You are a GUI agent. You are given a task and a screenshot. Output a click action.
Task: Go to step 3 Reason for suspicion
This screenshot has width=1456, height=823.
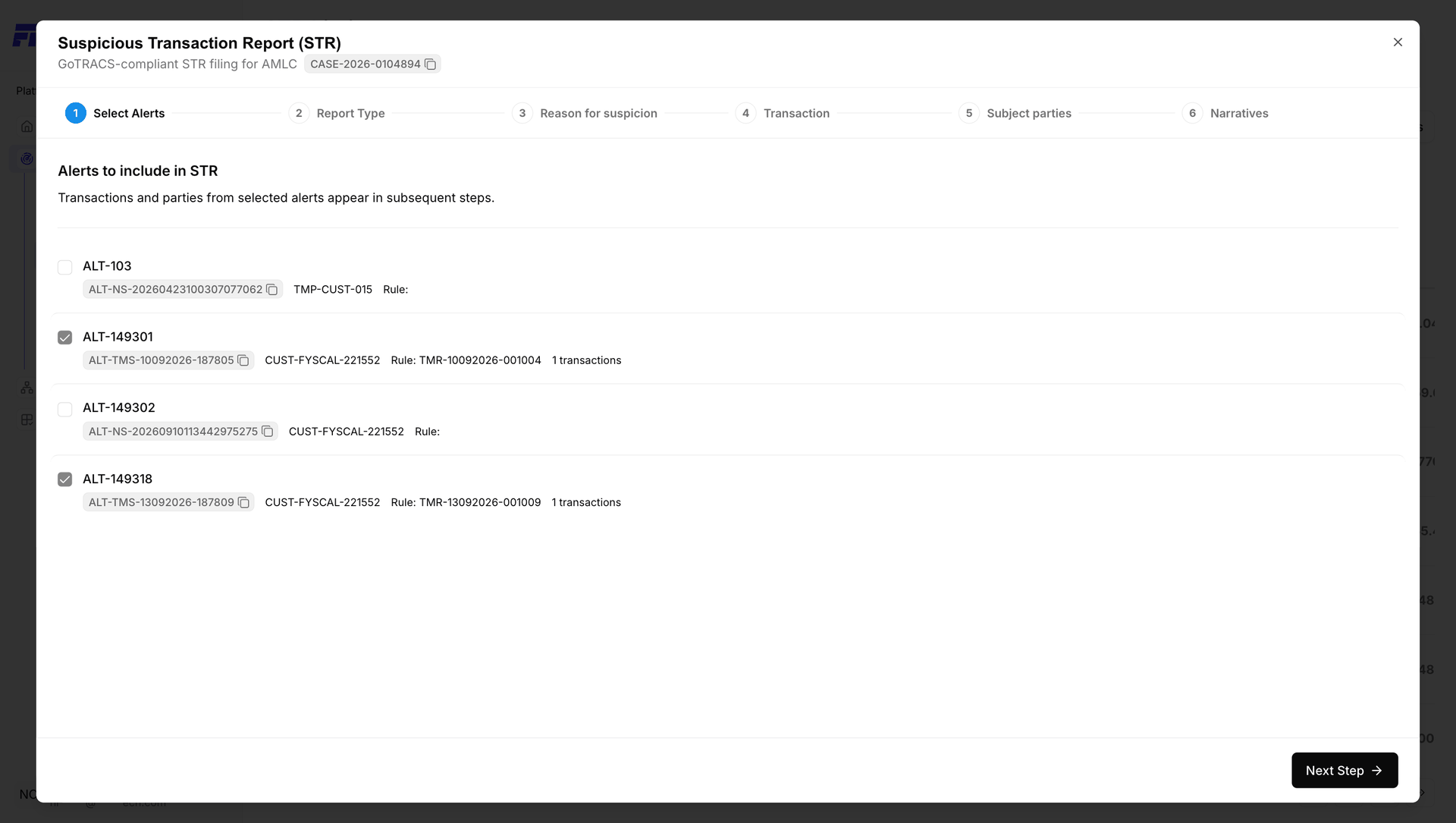tap(585, 113)
